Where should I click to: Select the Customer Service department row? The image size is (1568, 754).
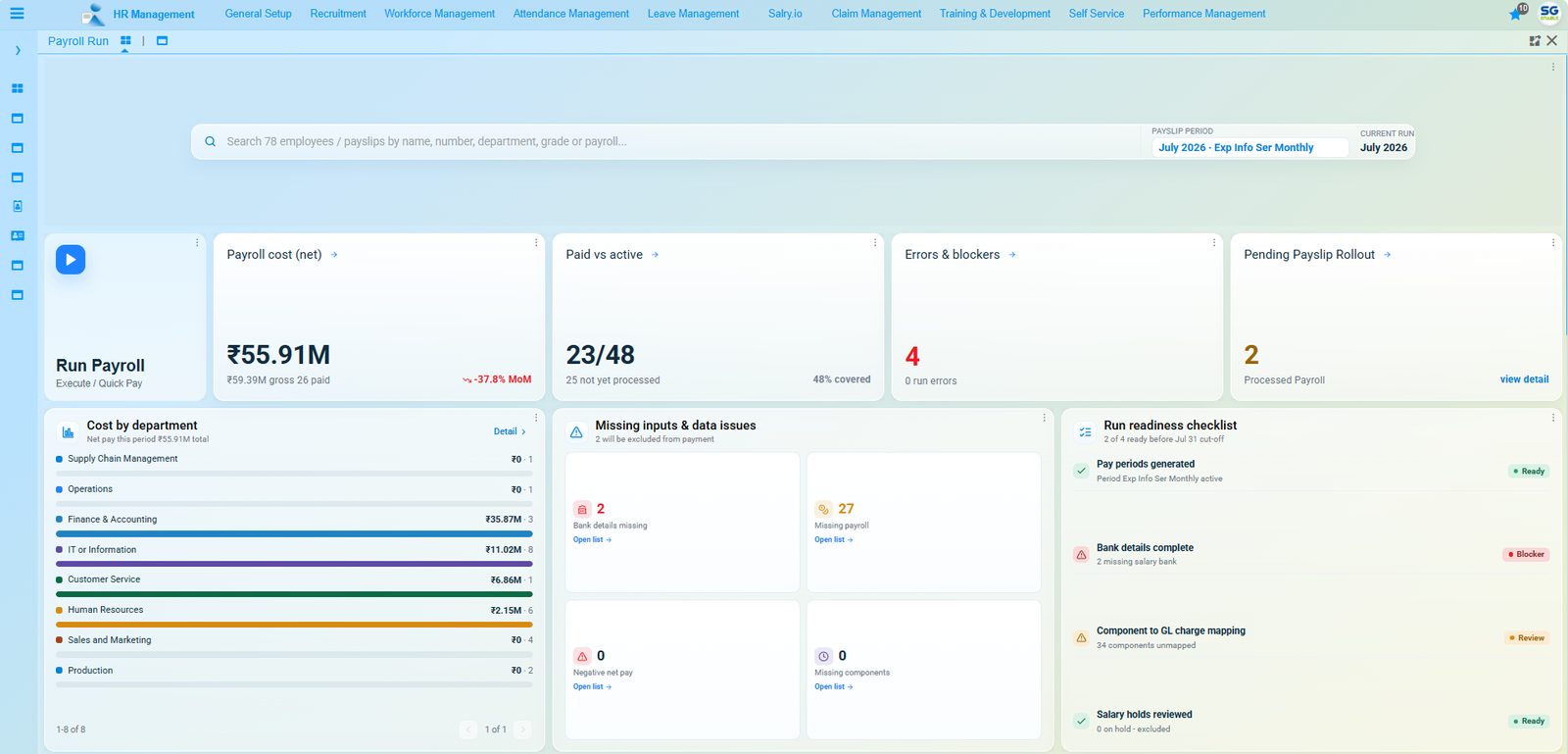(294, 586)
